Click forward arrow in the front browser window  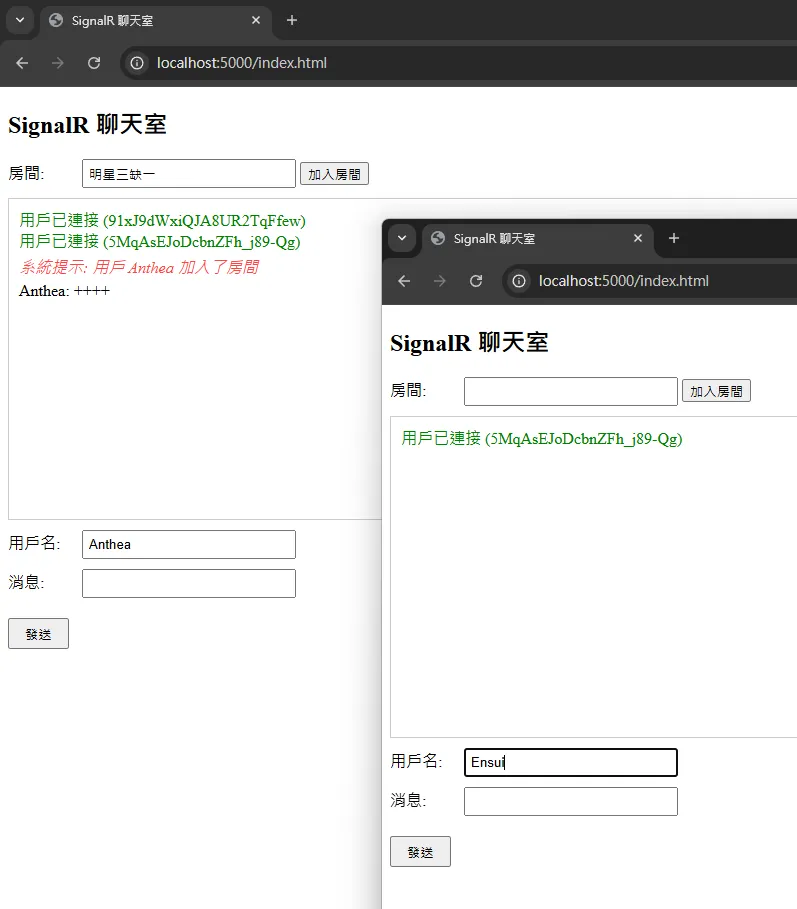coord(440,281)
